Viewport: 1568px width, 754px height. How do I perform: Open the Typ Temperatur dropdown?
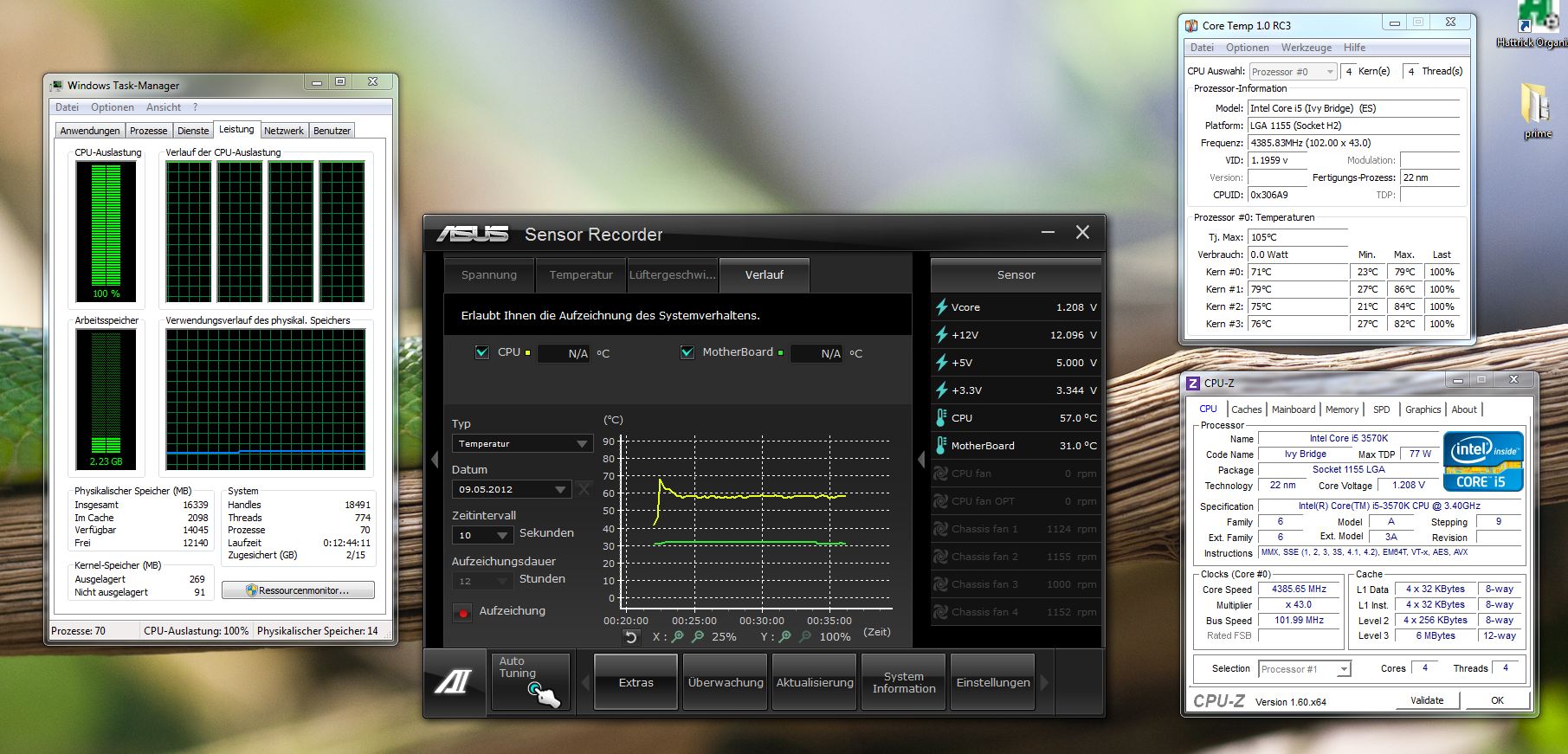tap(522, 444)
